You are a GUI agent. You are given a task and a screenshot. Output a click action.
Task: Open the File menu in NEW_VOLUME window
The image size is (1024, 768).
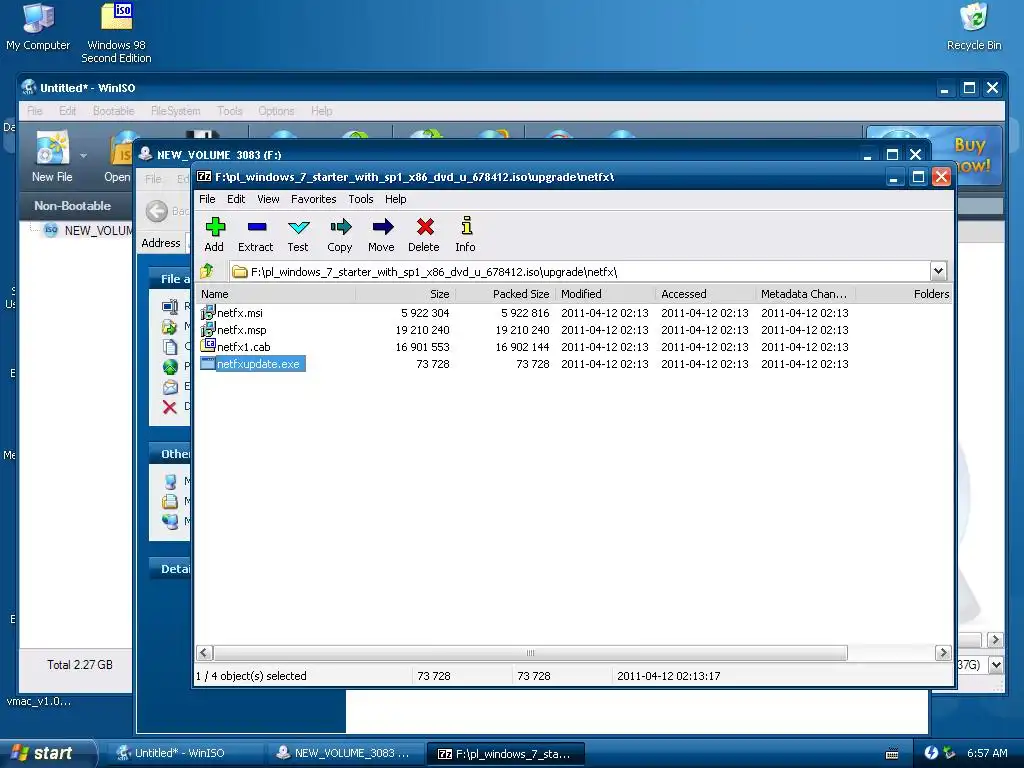point(153,179)
